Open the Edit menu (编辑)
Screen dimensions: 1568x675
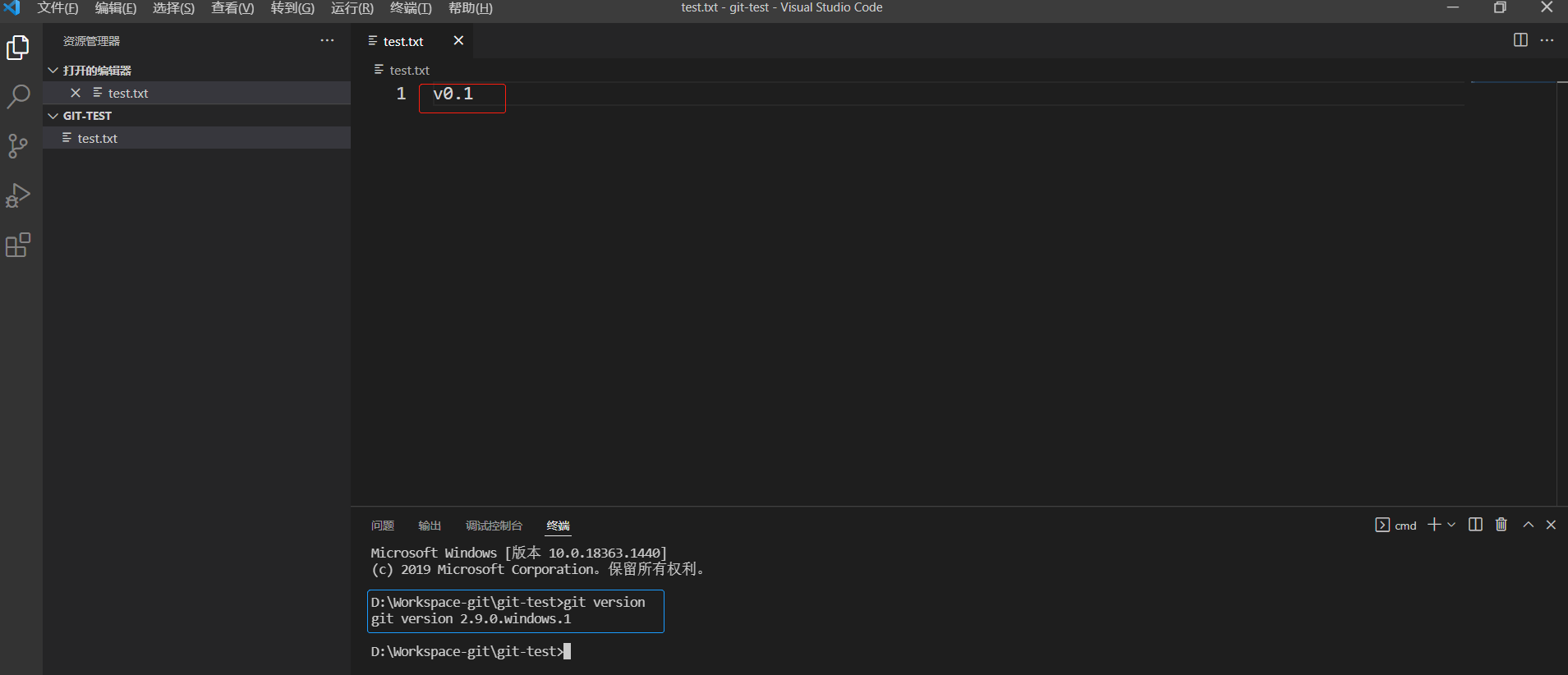click(x=116, y=8)
